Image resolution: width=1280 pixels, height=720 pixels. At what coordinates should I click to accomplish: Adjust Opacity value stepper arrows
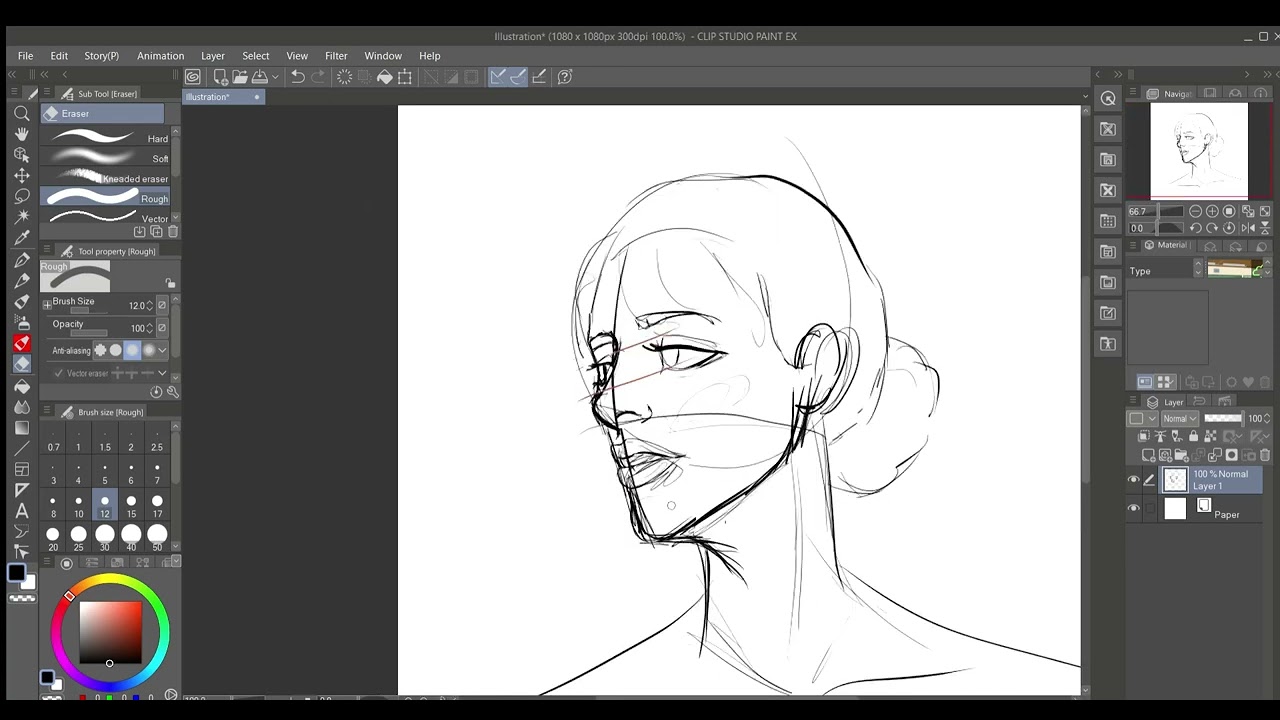pyautogui.click(x=150, y=328)
